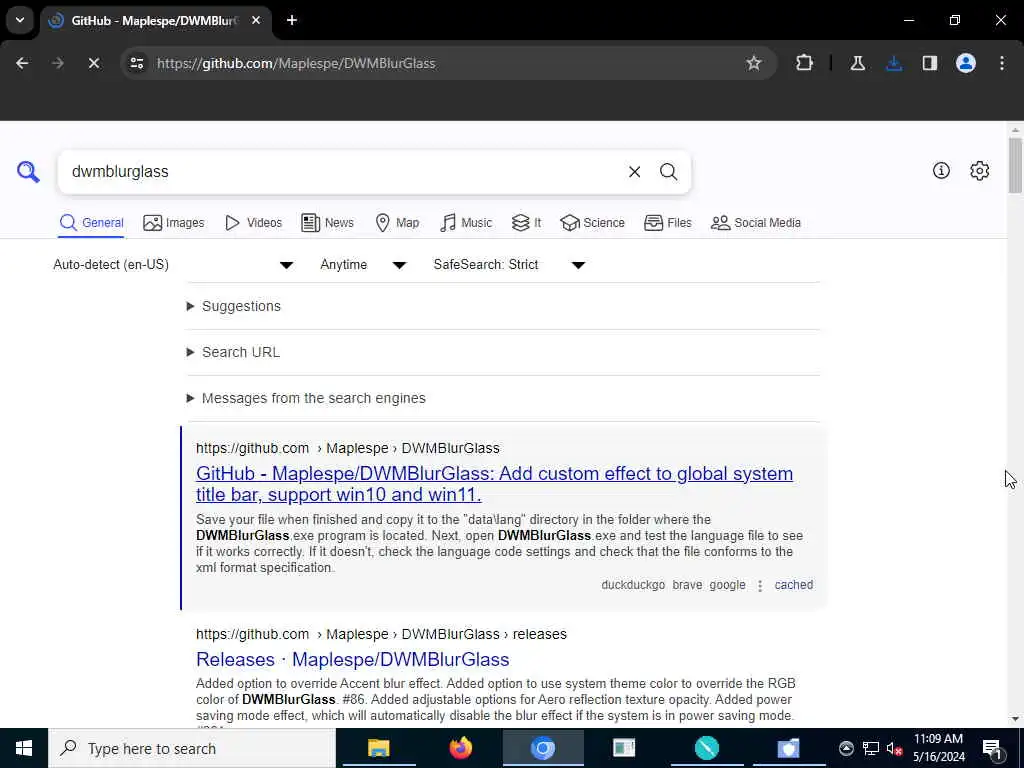
Task: Switch to Science category
Action: click(592, 223)
